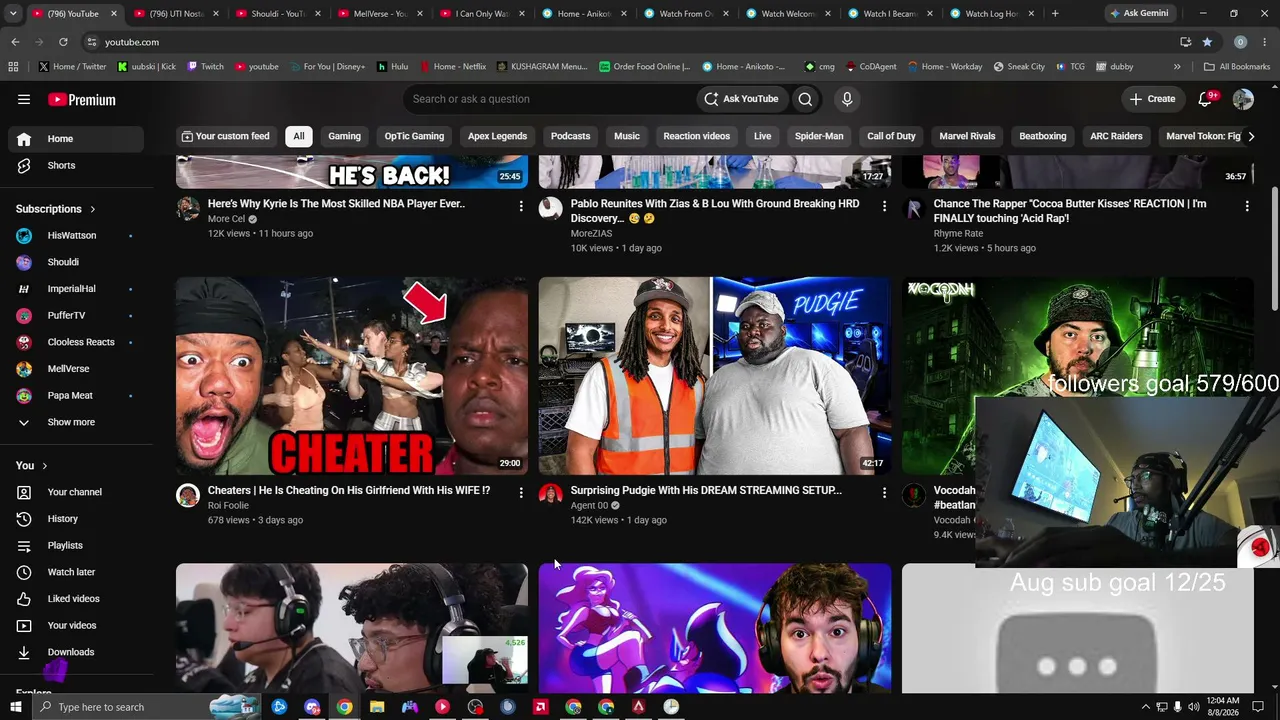Open the CHEATER video thumbnail

(352, 375)
